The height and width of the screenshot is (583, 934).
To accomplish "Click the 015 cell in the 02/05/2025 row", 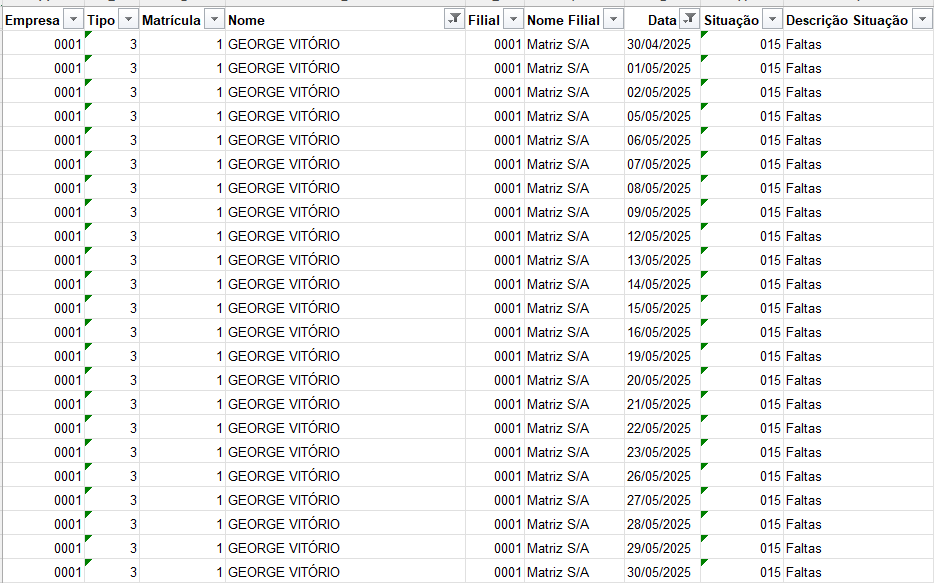I will click(769, 92).
